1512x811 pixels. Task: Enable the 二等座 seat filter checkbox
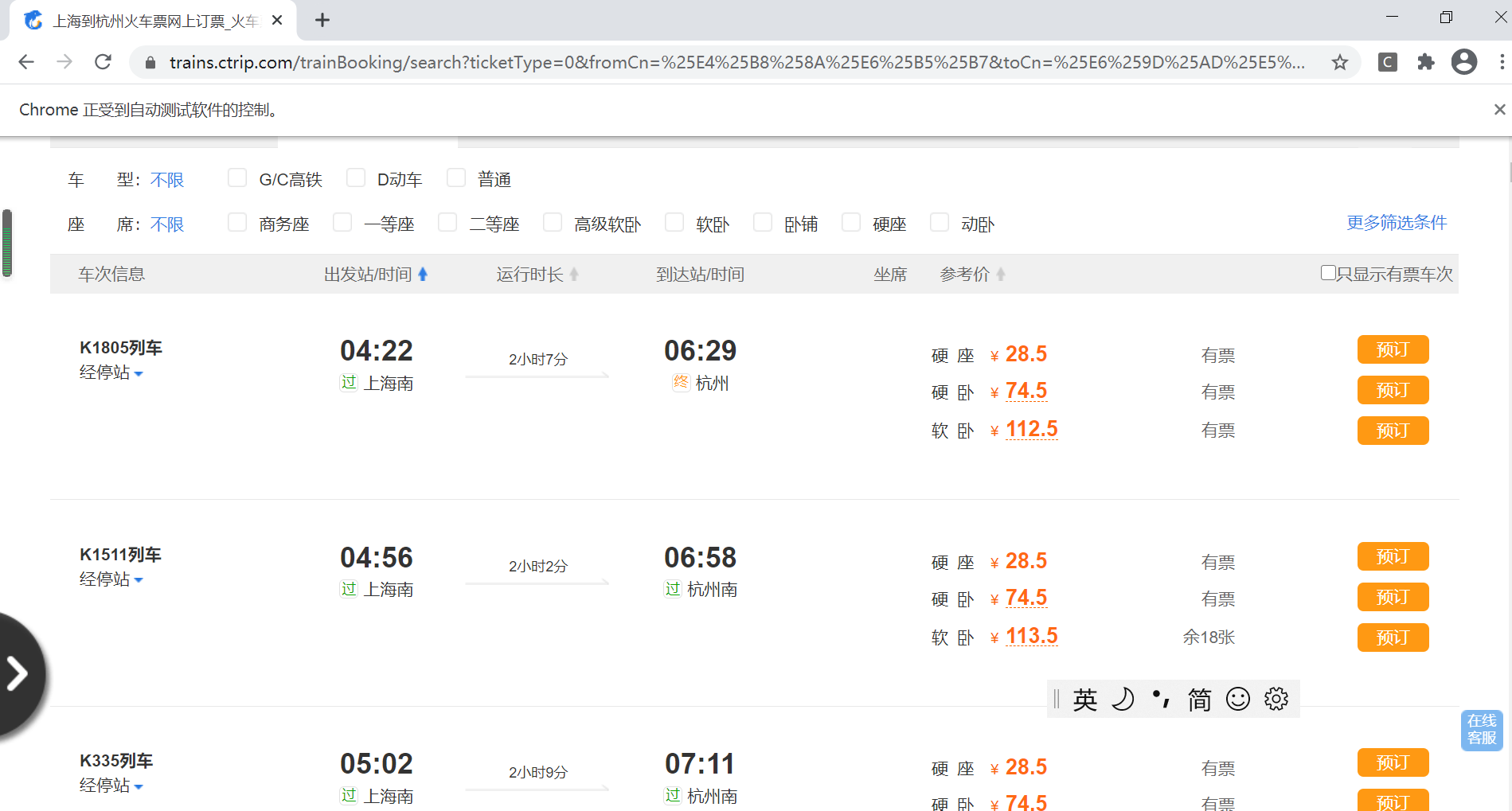[447, 223]
